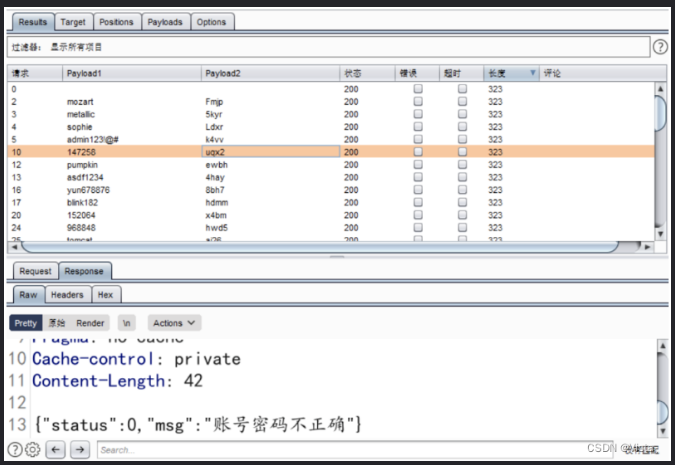Screen dimensions: 675x465
Task: Toggle timeout checkbox in mozart row
Action: tap(462, 101)
